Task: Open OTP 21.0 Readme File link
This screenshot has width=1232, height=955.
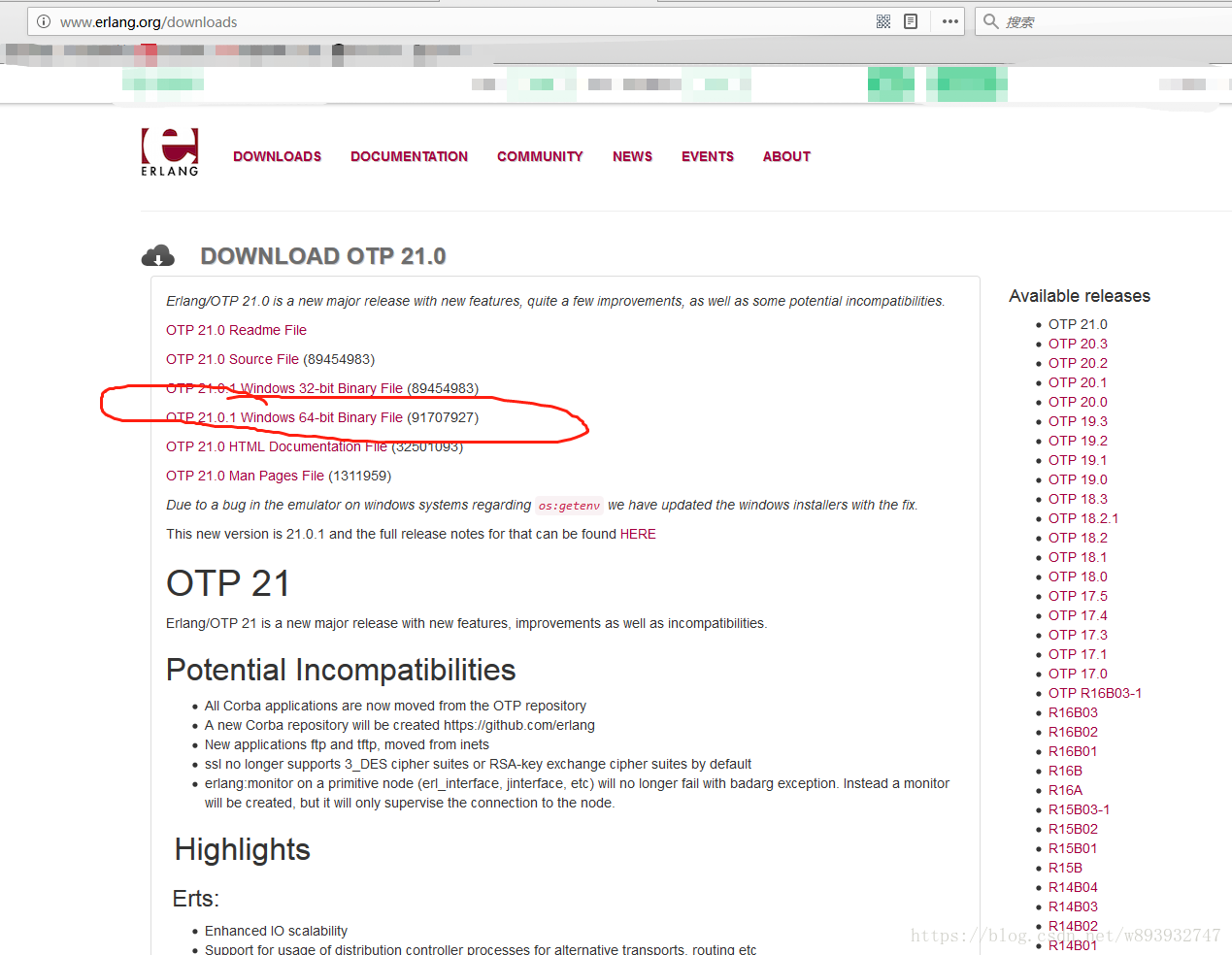Action: click(x=236, y=330)
